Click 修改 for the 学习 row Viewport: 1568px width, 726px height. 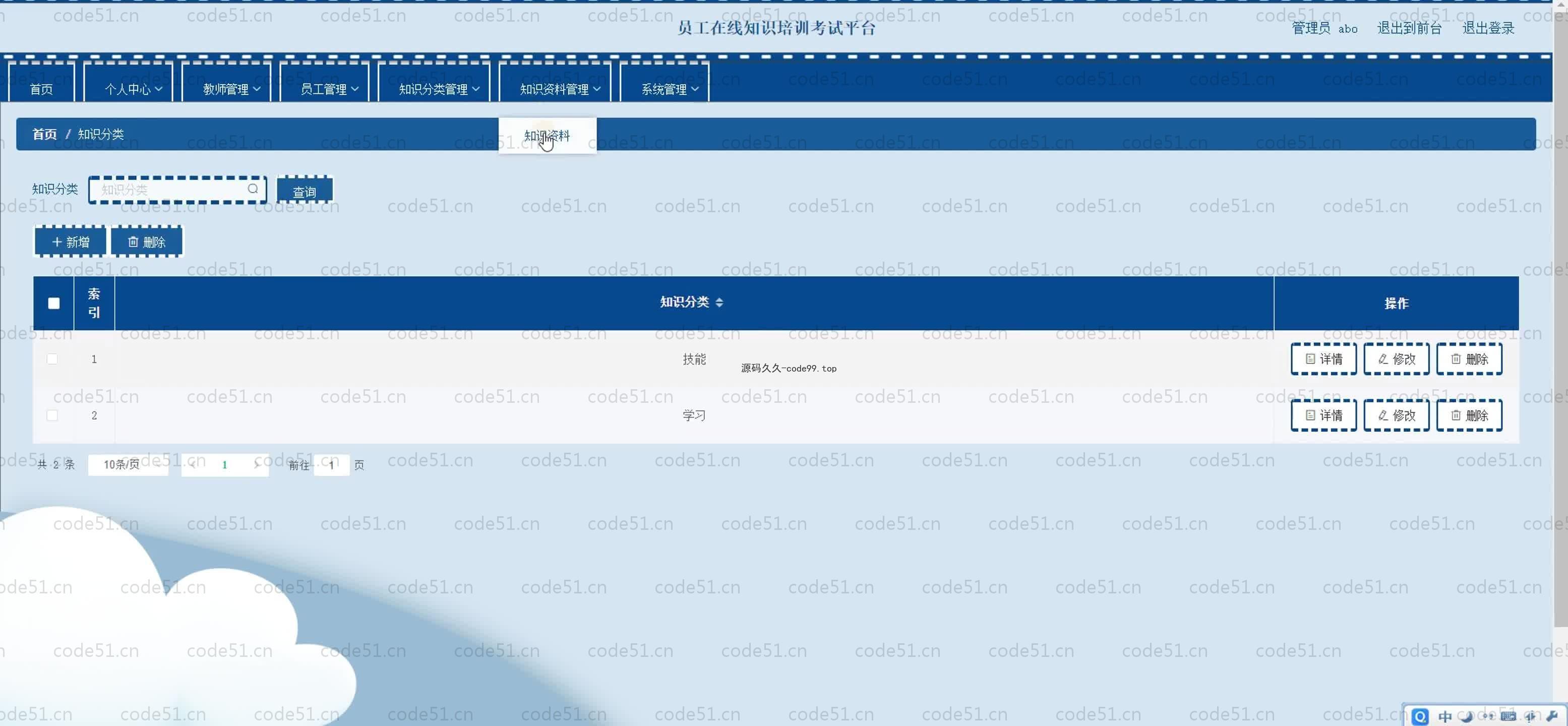pos(1397,415)
